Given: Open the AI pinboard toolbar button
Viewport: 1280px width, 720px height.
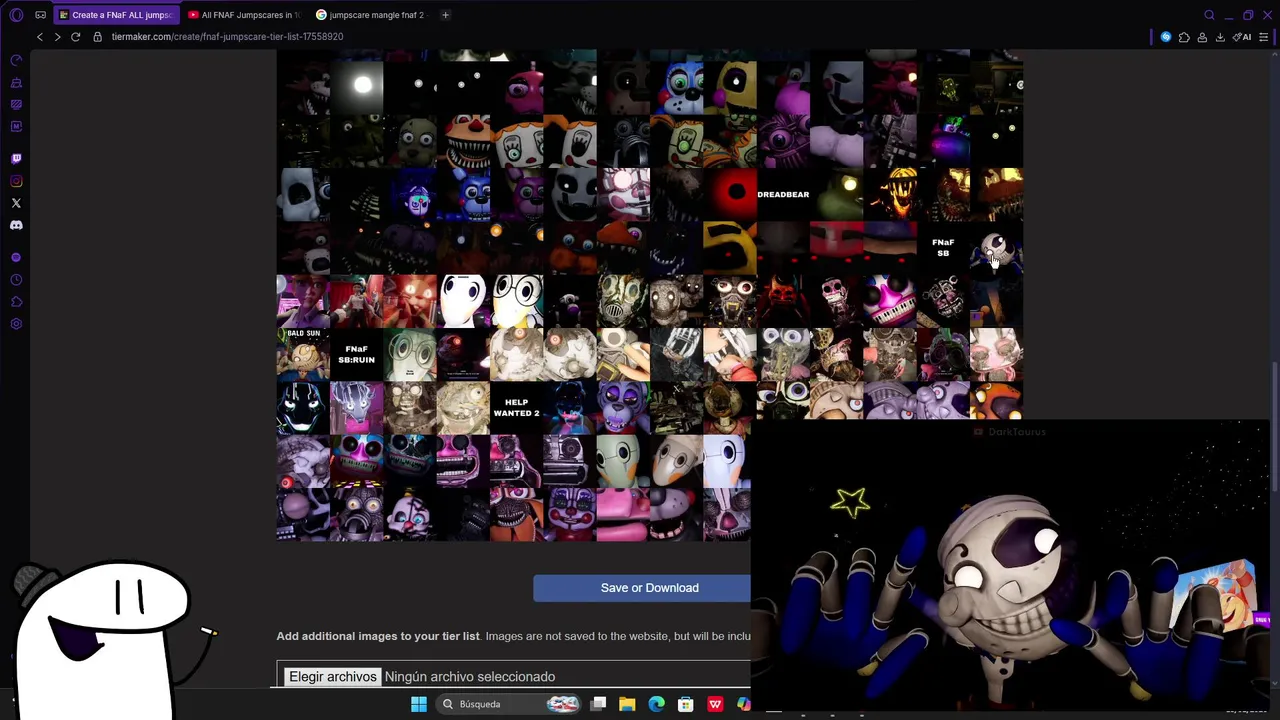Looking at the screenshot, I should pyautogui.click(x=1242, y=37).
